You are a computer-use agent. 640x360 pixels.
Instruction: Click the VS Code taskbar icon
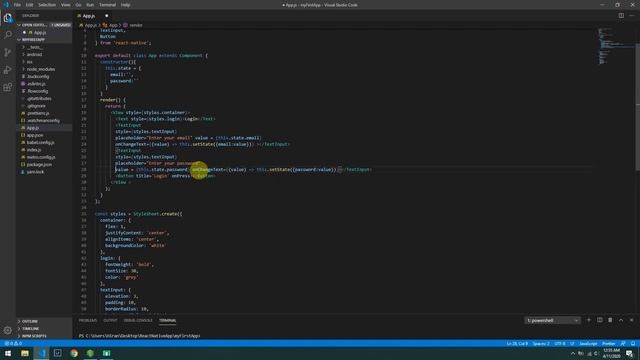(41, 353)
